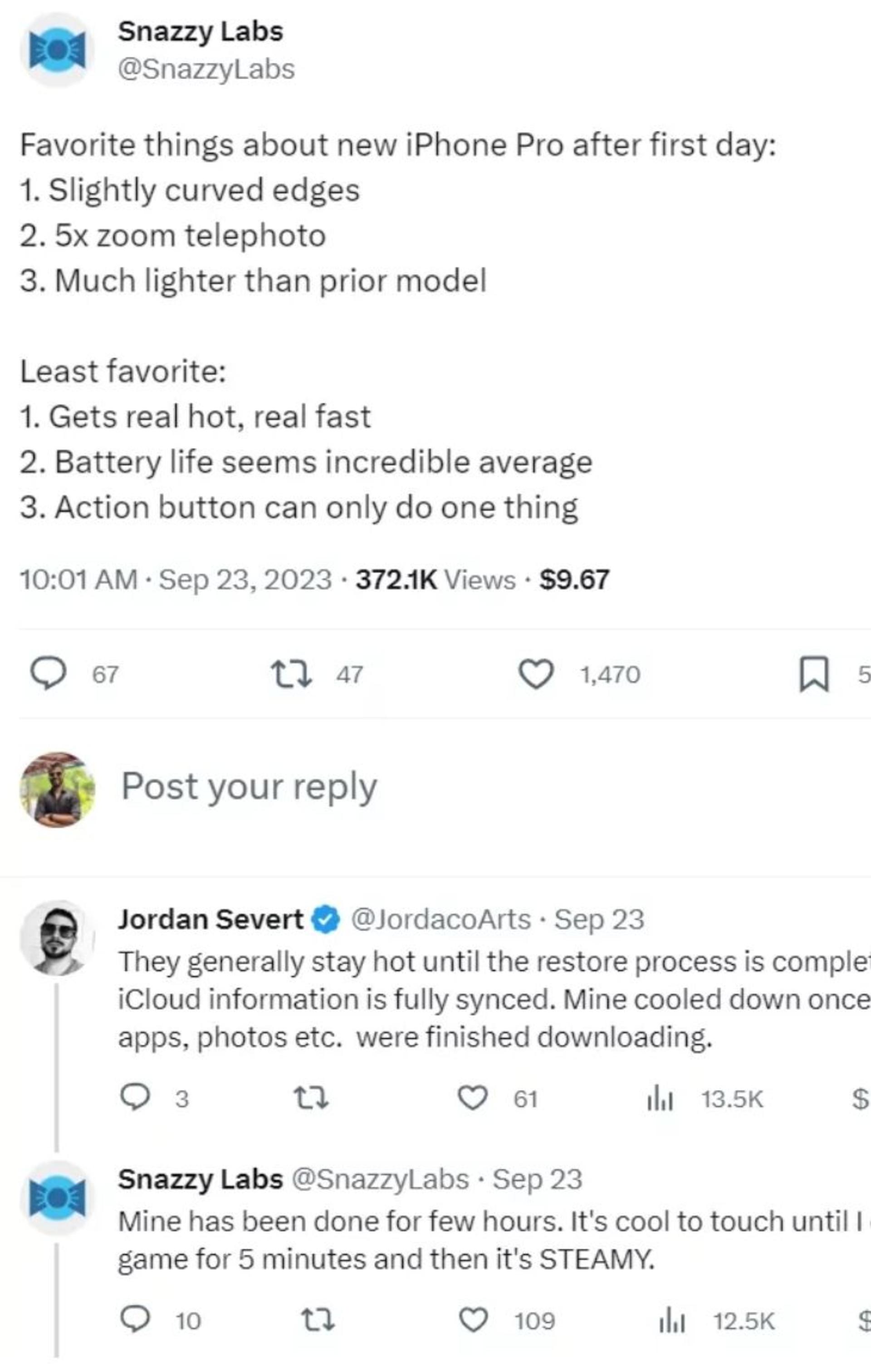The width and height of the screenshot is (871, 1372).
Task: Like Jordan Severt's reply with 61 likes
Action: [x=473, y=1097]
